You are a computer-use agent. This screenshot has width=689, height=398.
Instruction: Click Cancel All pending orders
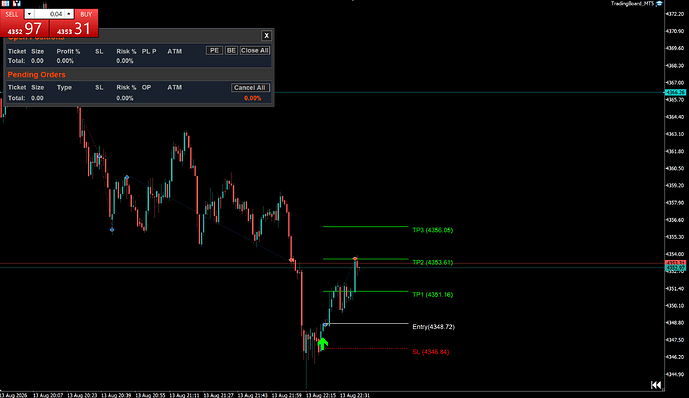[x=250, y=87]
